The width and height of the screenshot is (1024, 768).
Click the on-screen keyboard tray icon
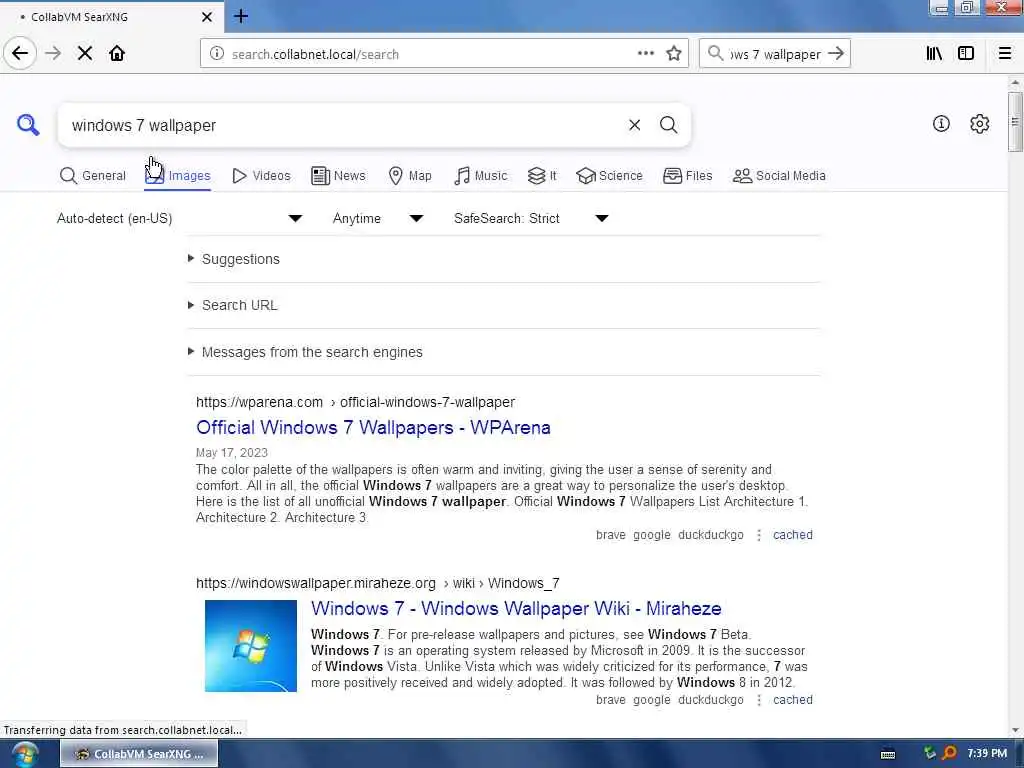888,754
